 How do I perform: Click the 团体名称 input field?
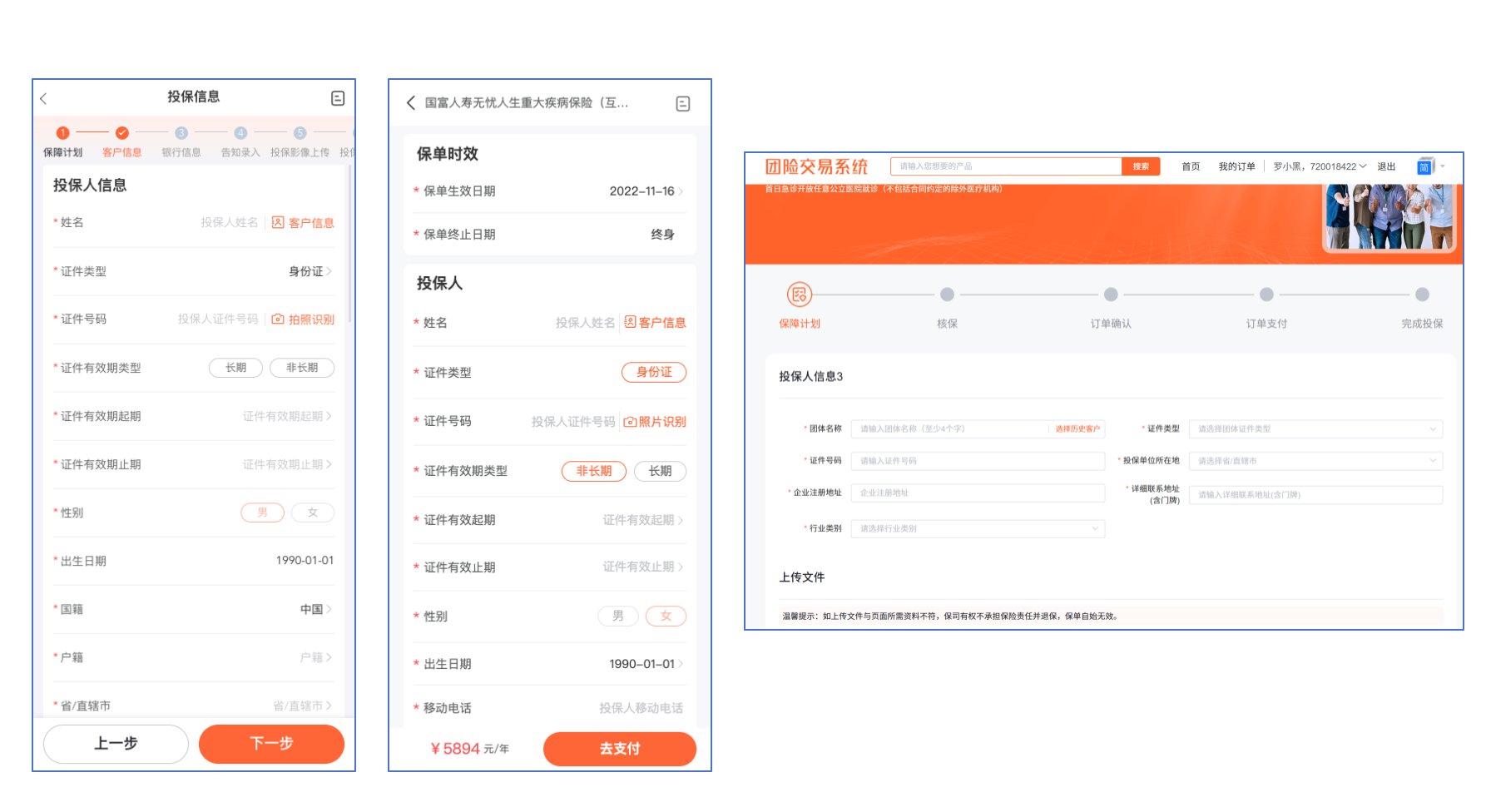point(950,429)
